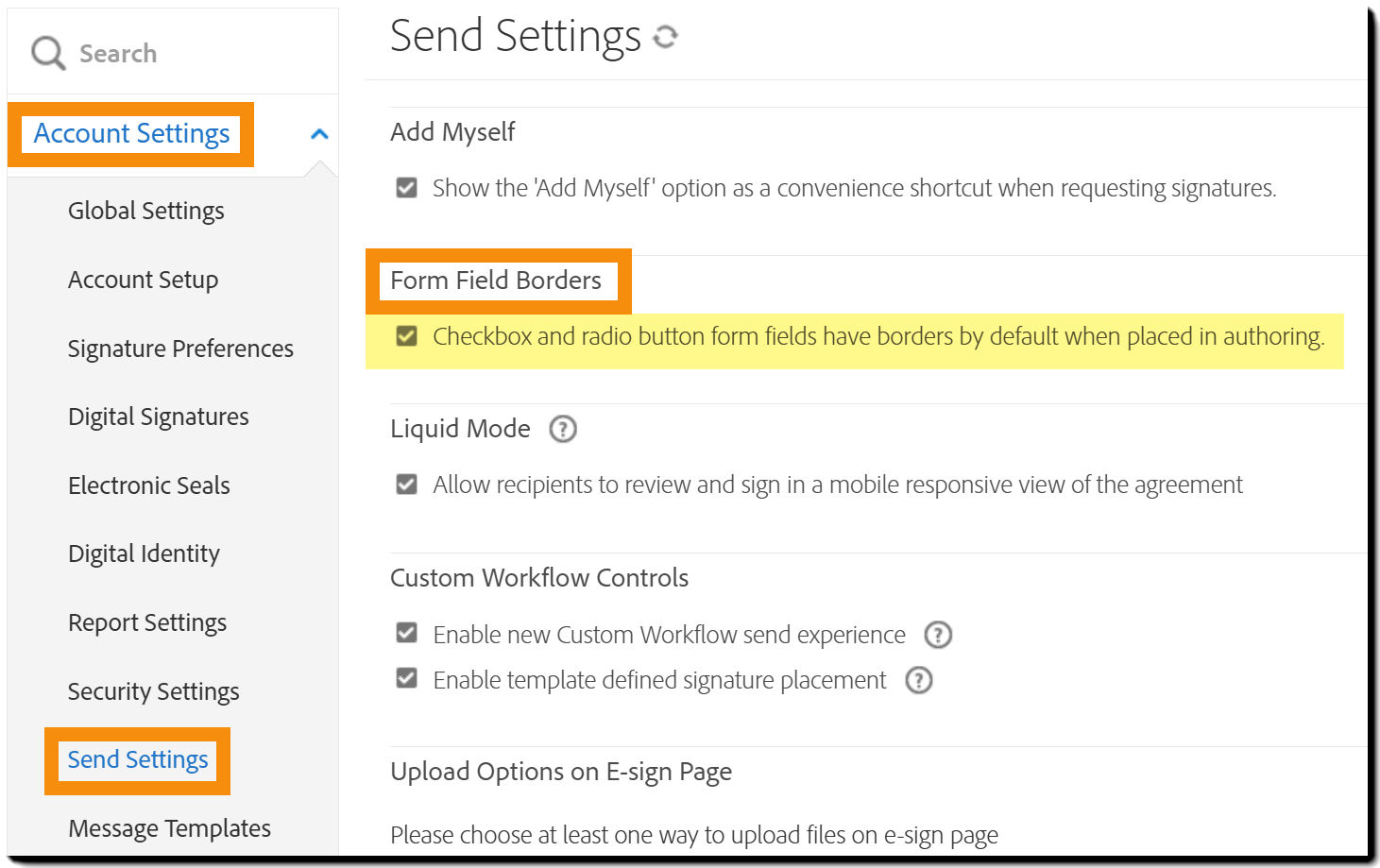Click into the Search field

tap(189, 53)
